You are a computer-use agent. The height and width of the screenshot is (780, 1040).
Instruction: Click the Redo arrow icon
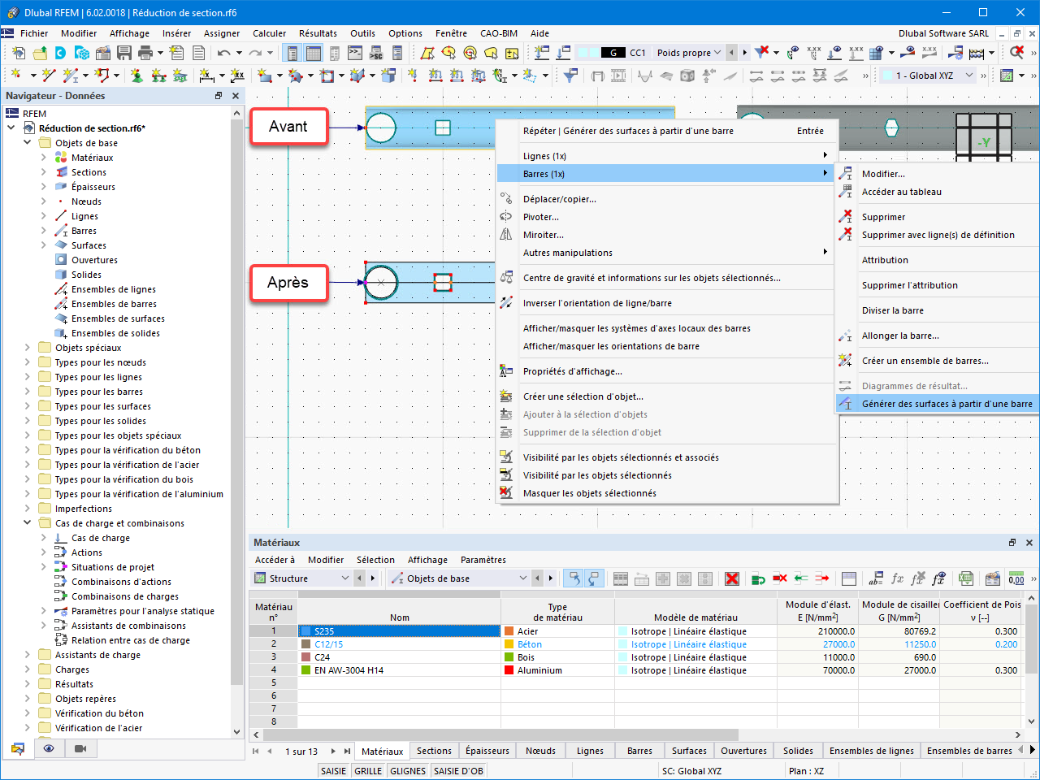(x=255, y=52)
